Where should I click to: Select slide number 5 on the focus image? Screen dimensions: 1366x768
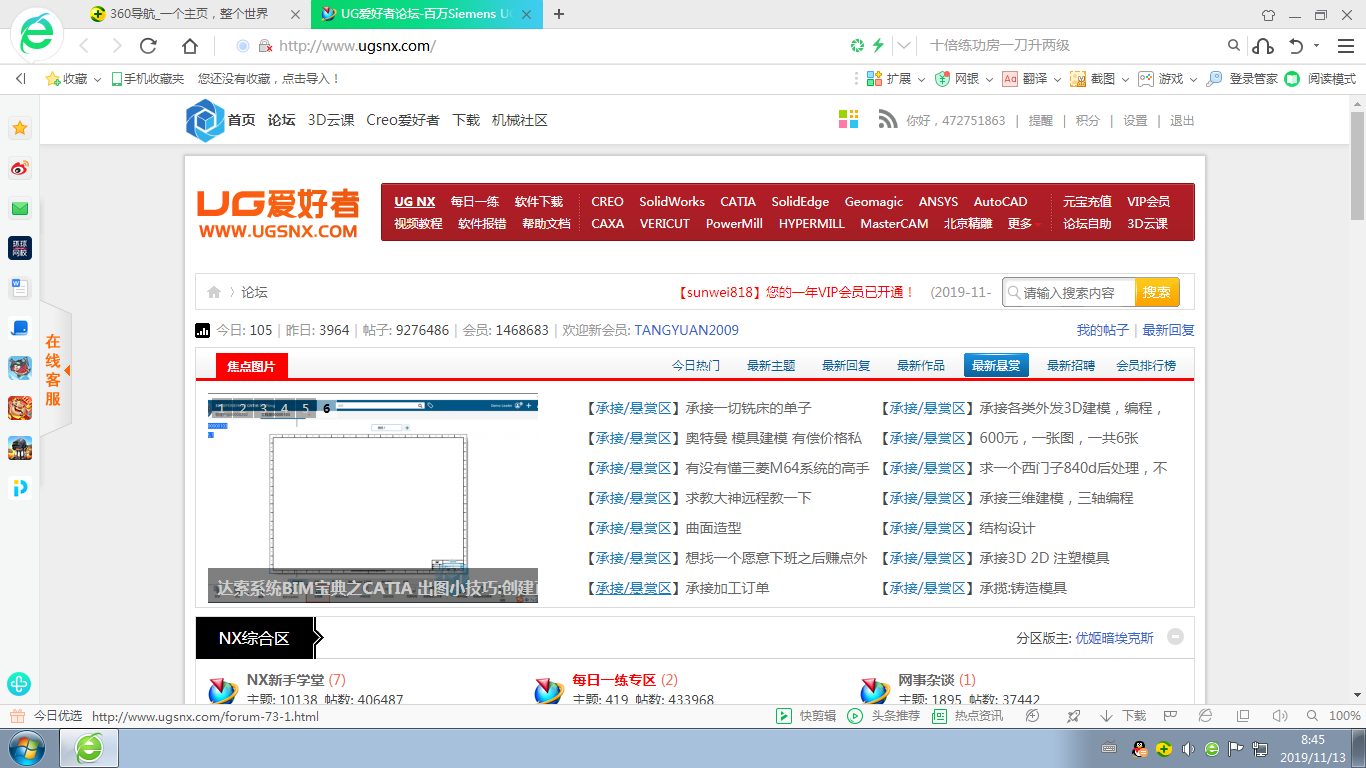click(x=305, y=408)
